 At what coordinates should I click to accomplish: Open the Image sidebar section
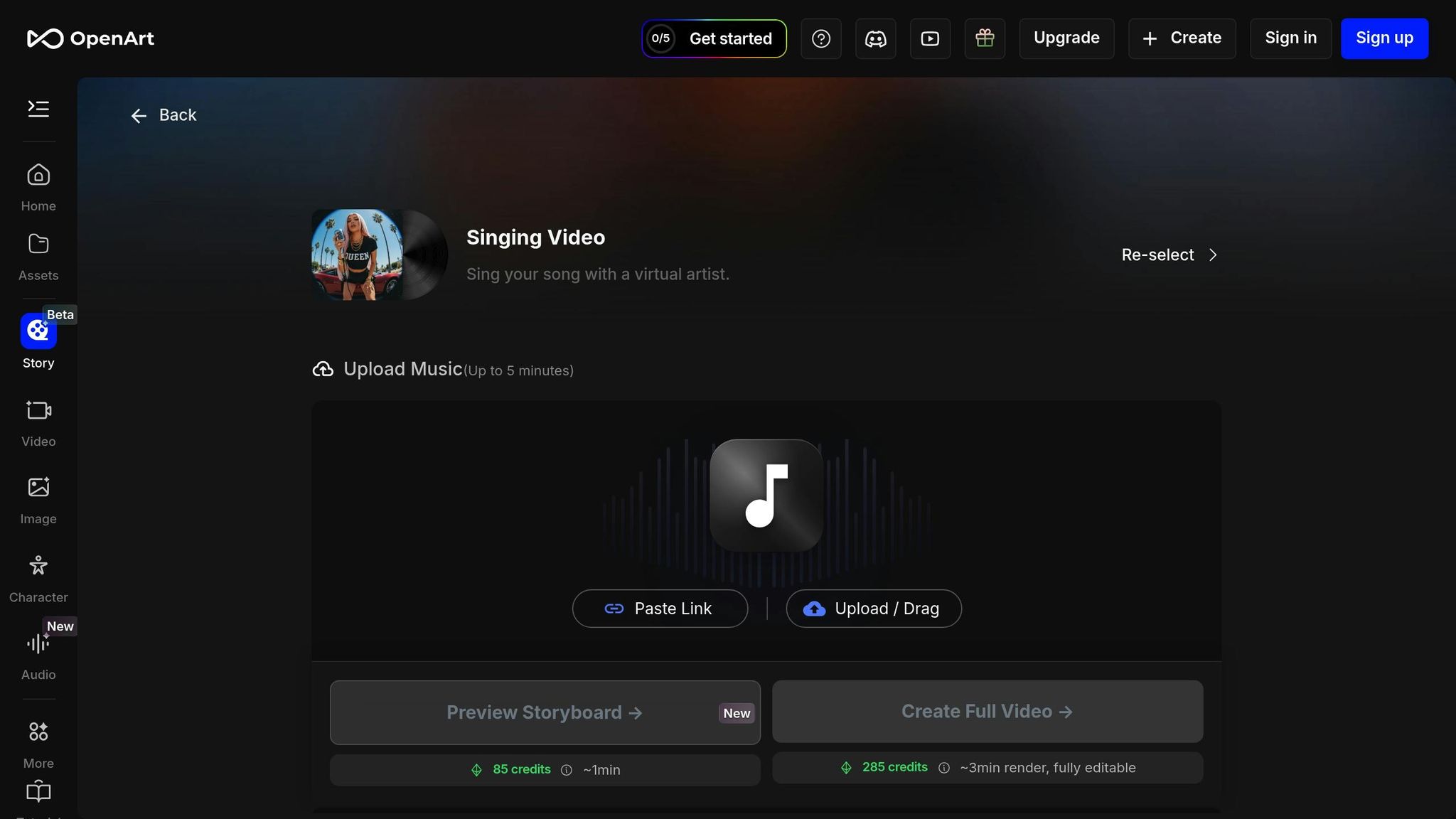click(x=38, y=500)
